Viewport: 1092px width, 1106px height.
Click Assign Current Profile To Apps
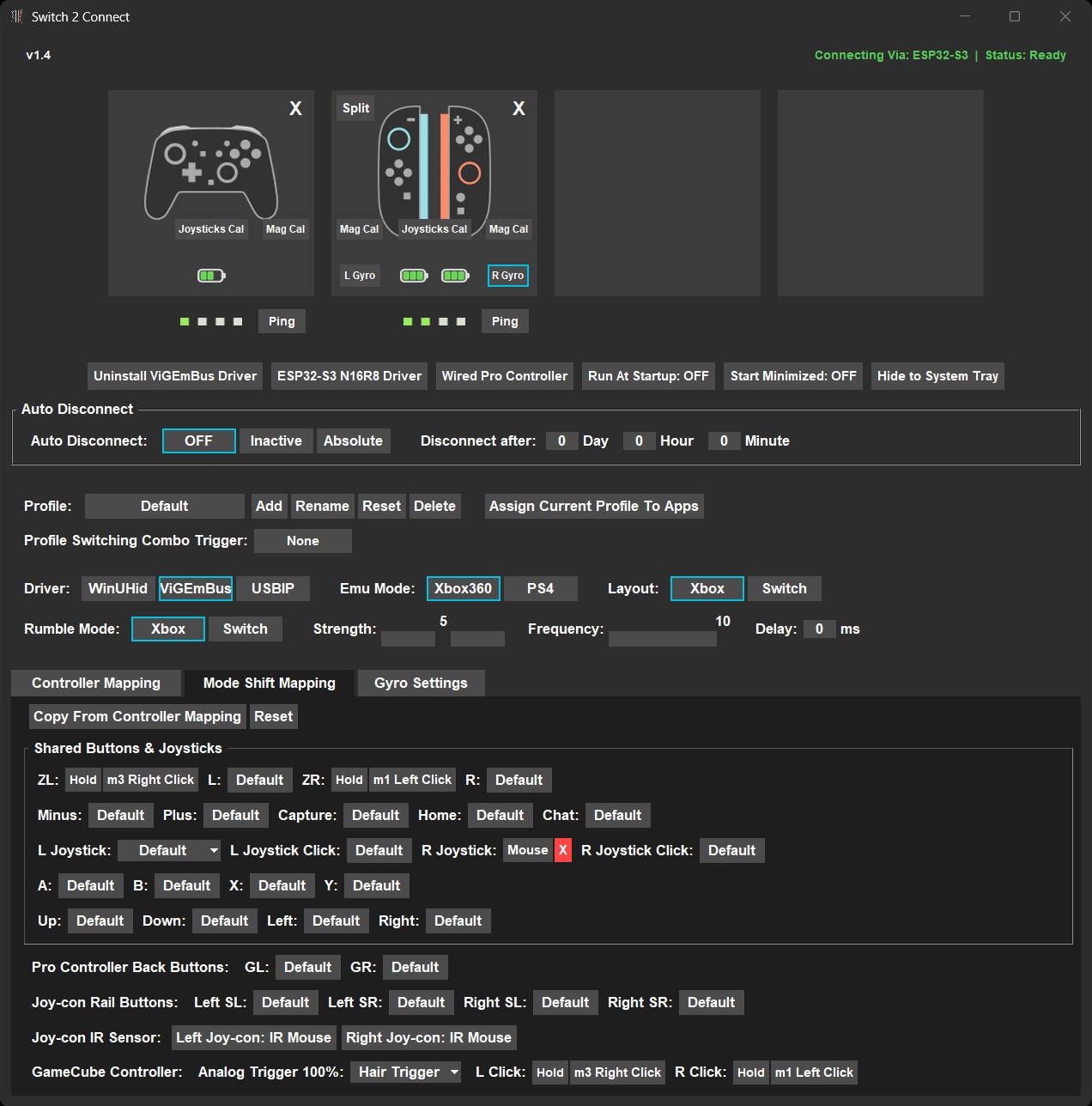pyautogui.click(x=594, y=506)
